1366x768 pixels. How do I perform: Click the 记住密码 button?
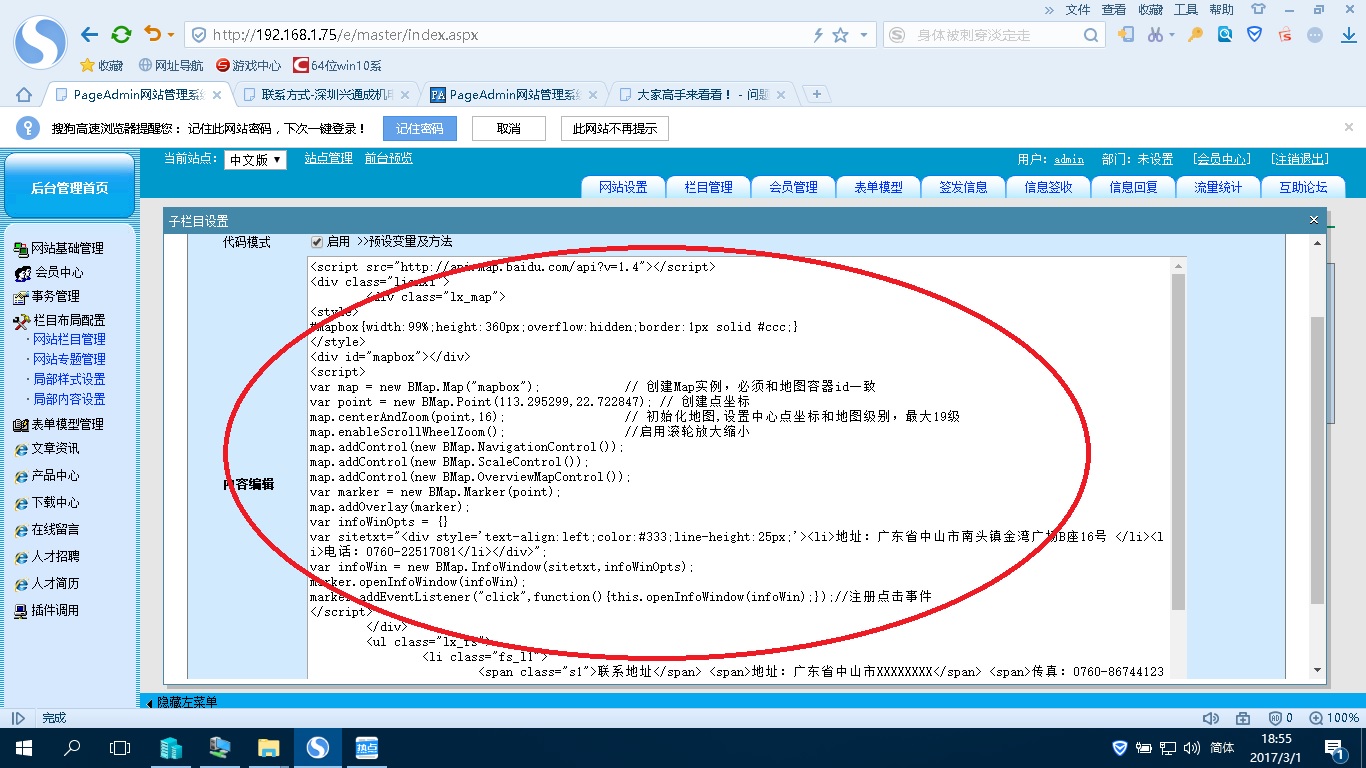click(x=419, y=129)
